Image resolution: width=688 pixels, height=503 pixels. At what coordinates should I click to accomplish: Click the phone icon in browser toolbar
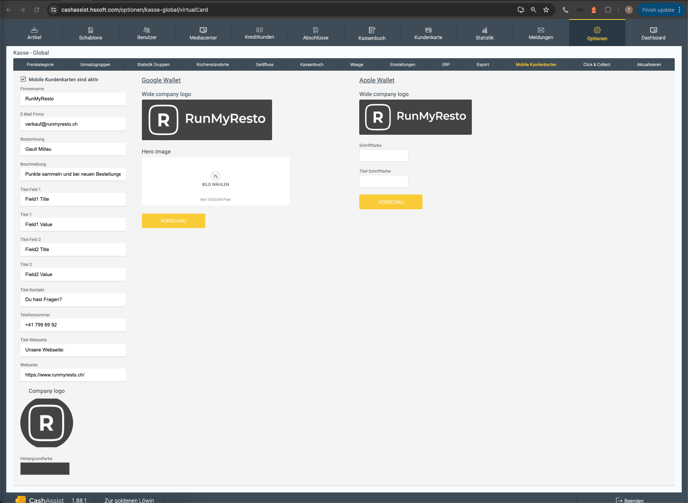coord(565,10)
